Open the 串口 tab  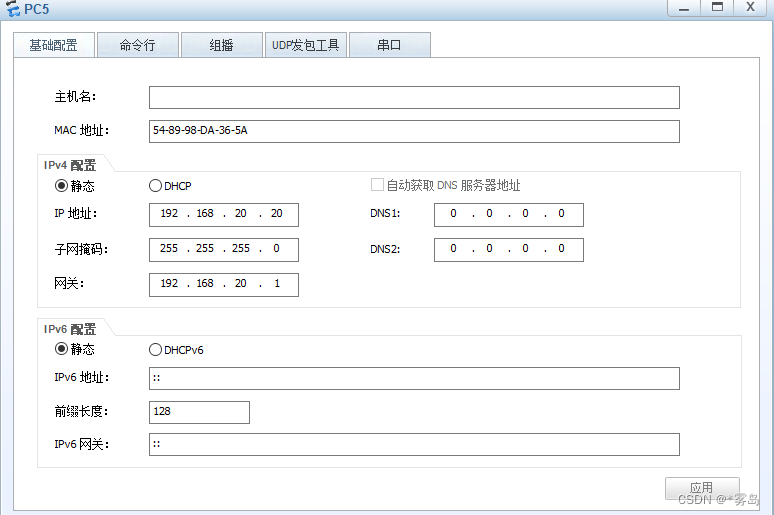[389, 45]
